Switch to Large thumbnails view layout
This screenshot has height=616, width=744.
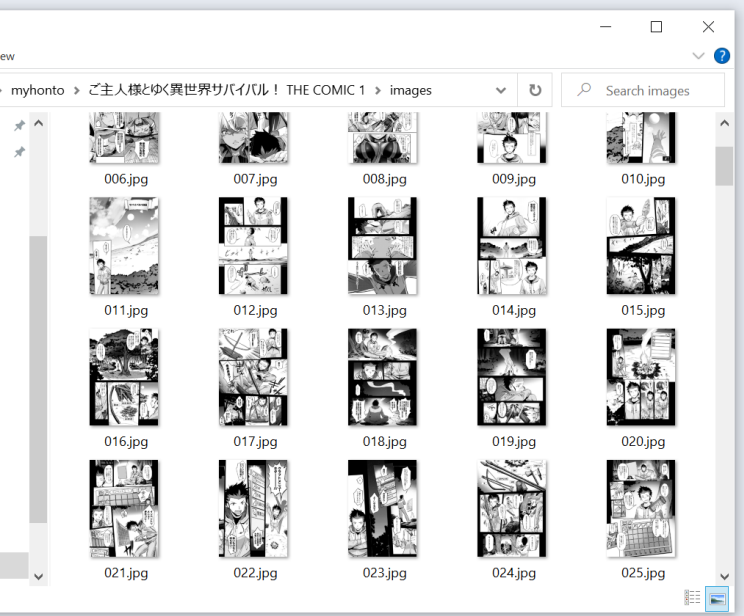pyautogui.click(x=716, y=598)
